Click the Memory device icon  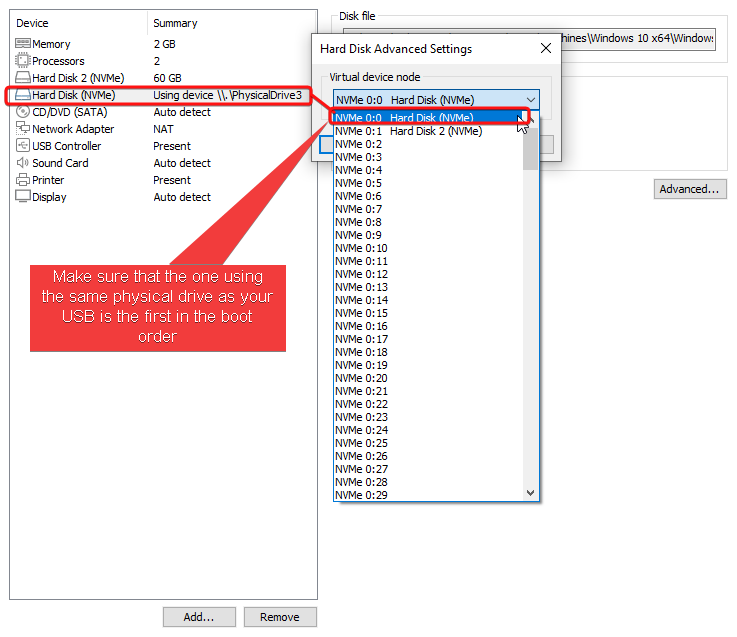(23, 44)
